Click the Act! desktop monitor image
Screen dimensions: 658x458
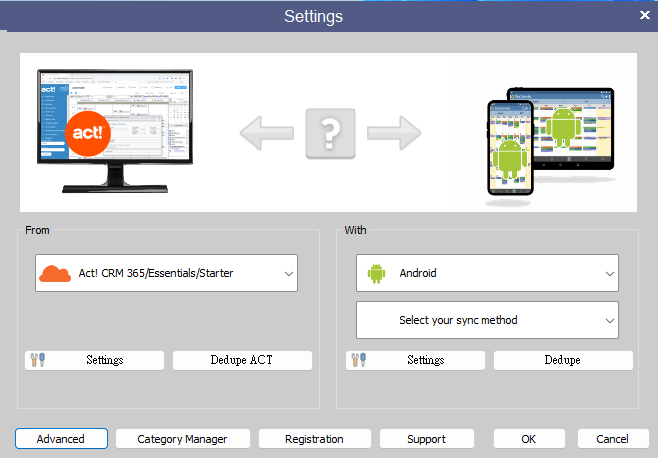[x=115, y=131]
